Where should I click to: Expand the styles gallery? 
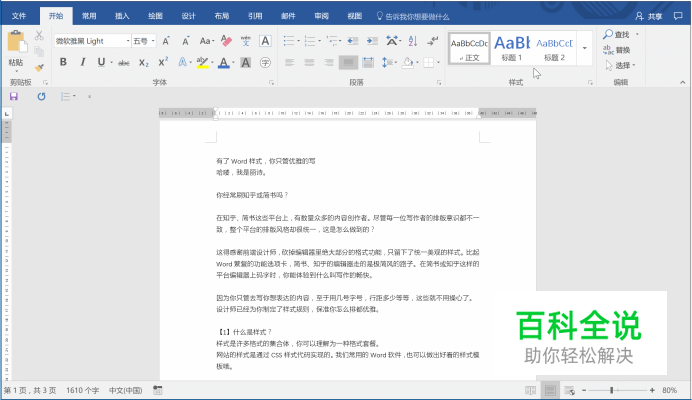click(585, 49)
